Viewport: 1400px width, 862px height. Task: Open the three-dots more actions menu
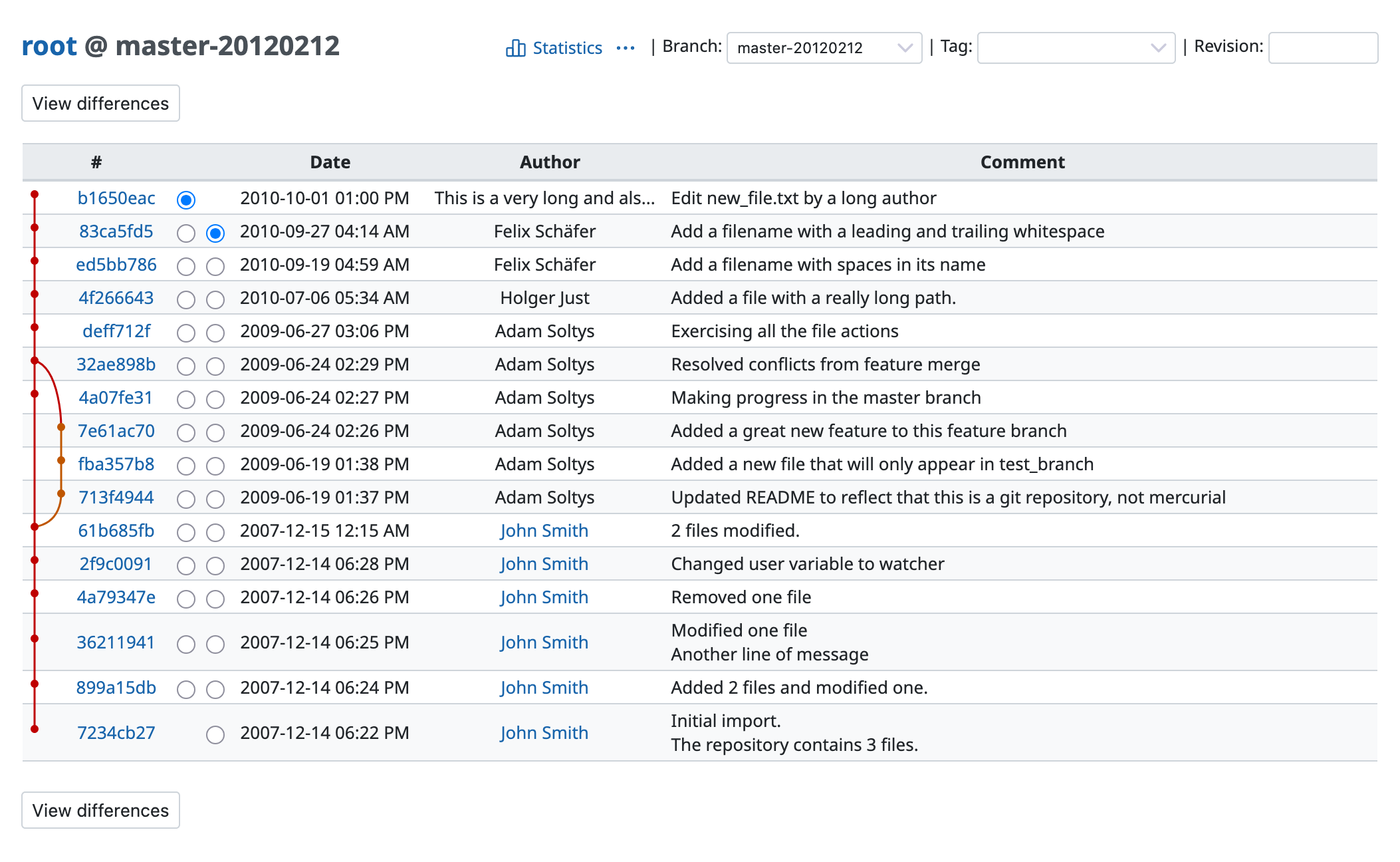625,48
